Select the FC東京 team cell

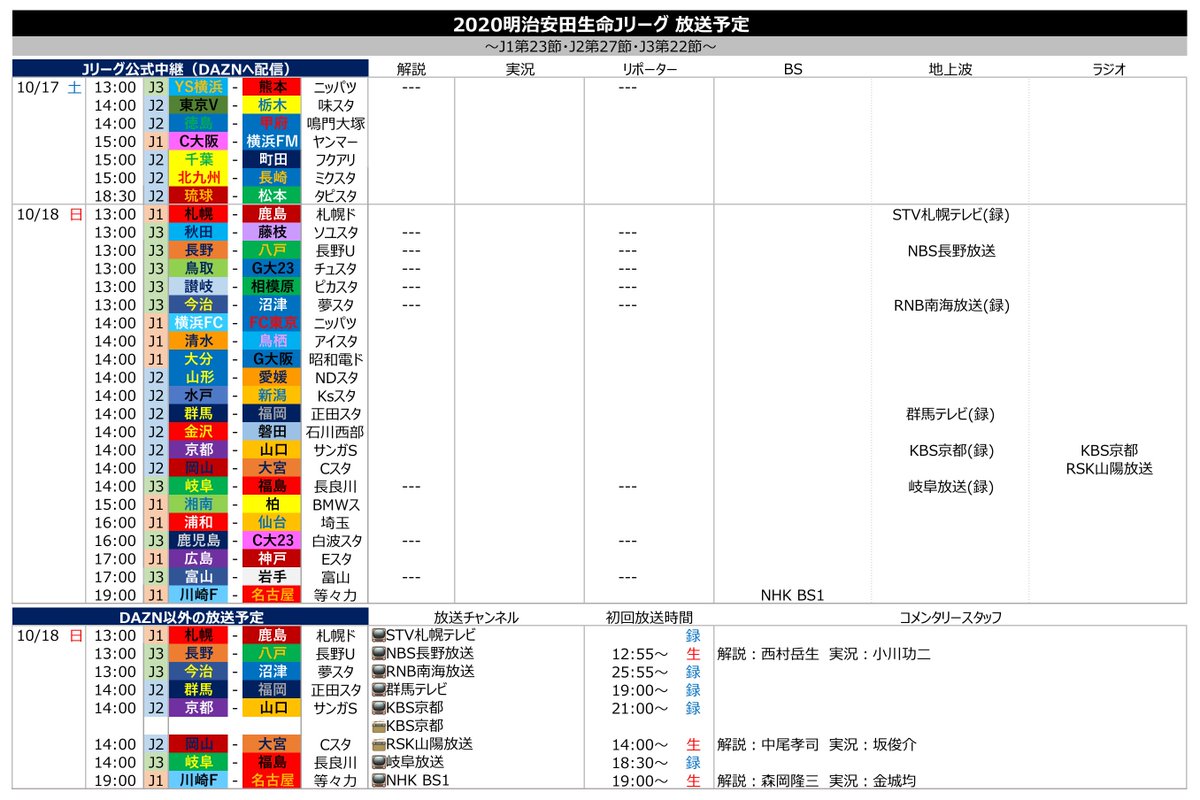pos(272,323)
